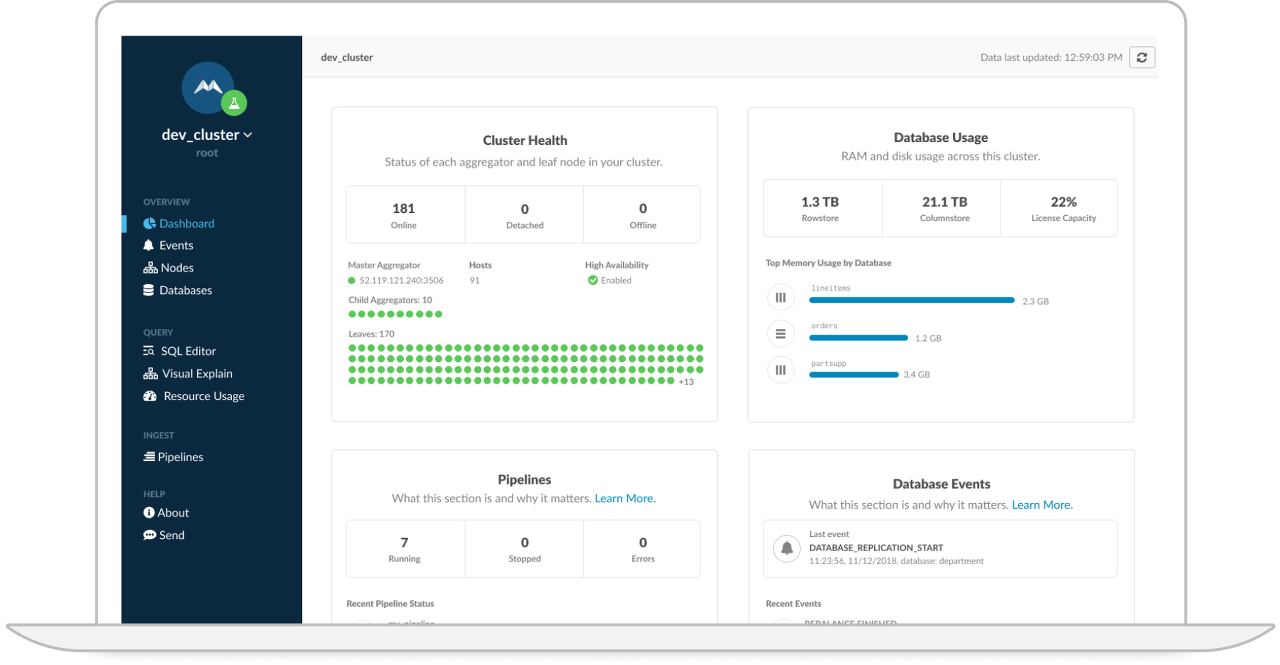Click the 7 Running pipelines stat

(405, 549)
